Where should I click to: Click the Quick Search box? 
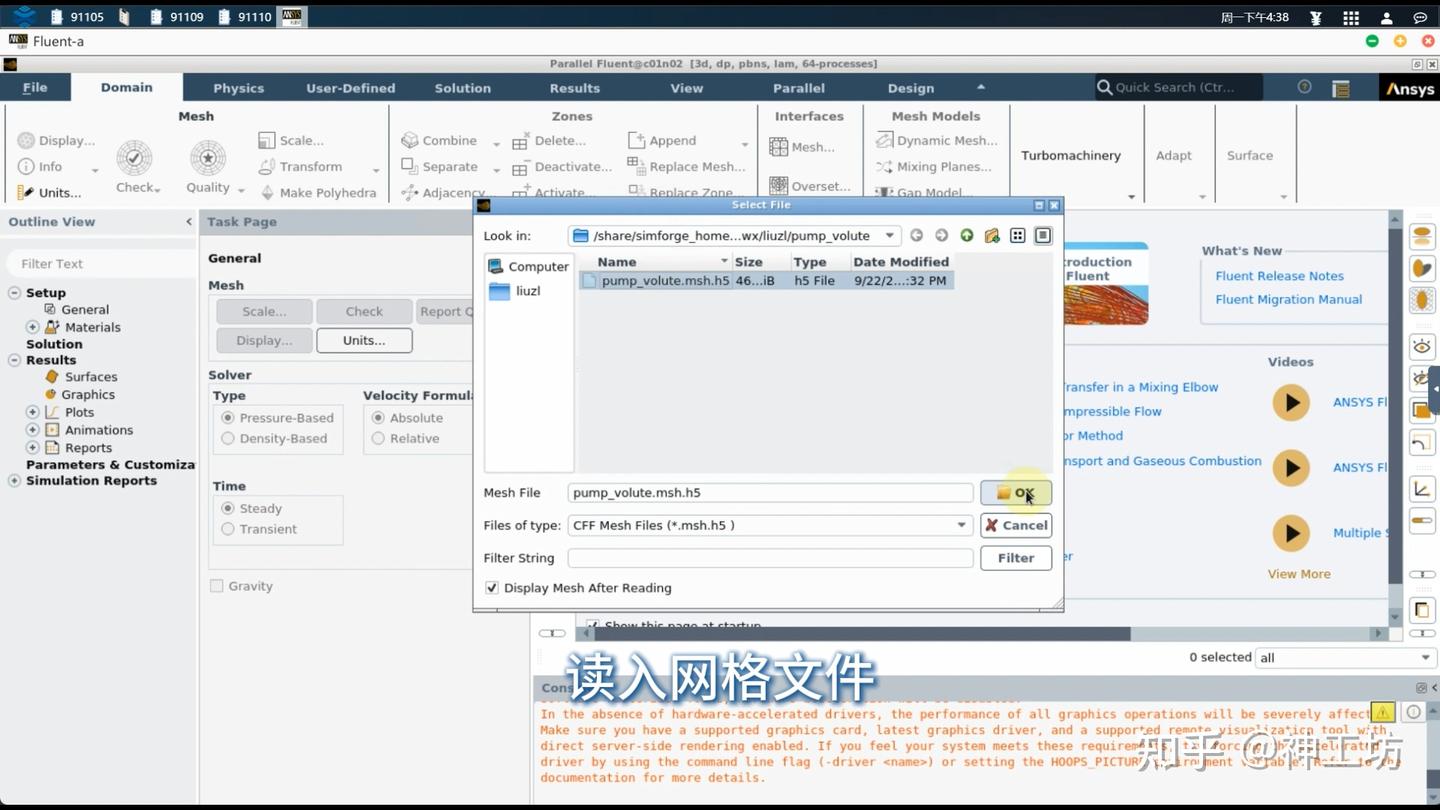coord(1178,87)
